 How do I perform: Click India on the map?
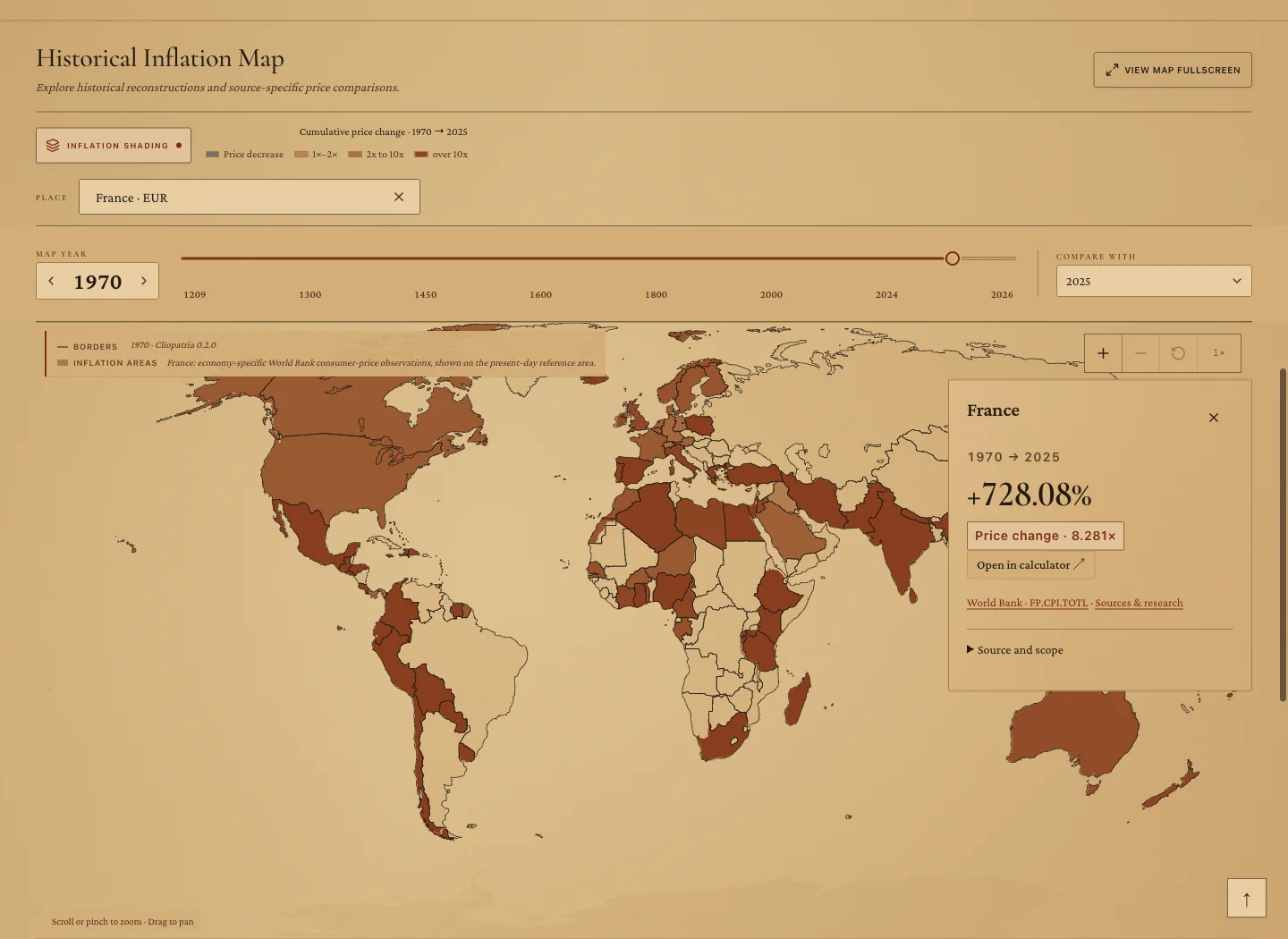point(903,541)
